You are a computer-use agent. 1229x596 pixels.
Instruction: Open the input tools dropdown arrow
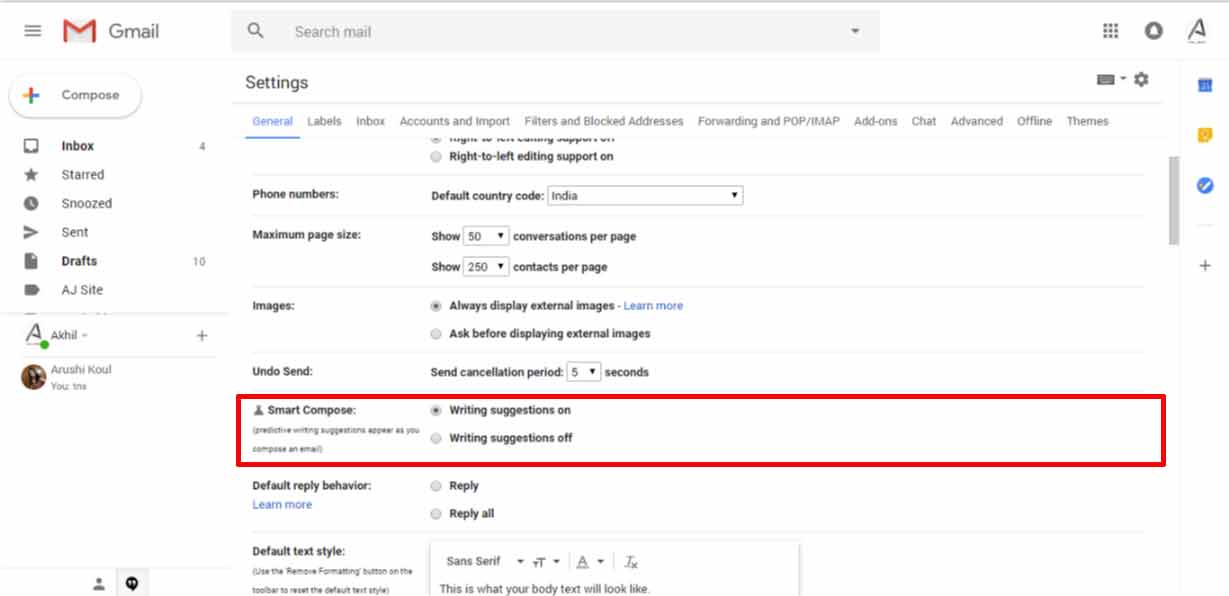click(x=1123, y=79)
